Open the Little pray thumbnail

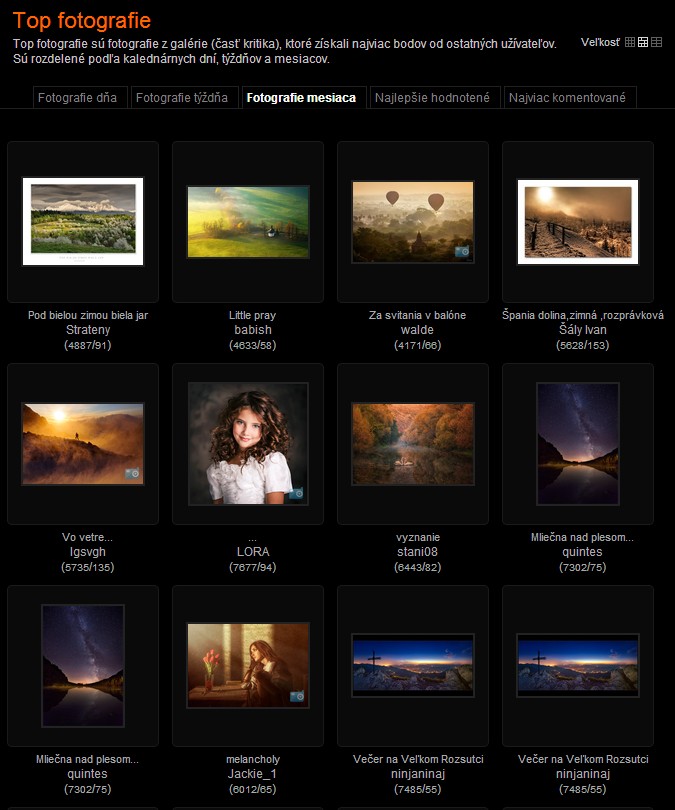[x=248, y=222]
